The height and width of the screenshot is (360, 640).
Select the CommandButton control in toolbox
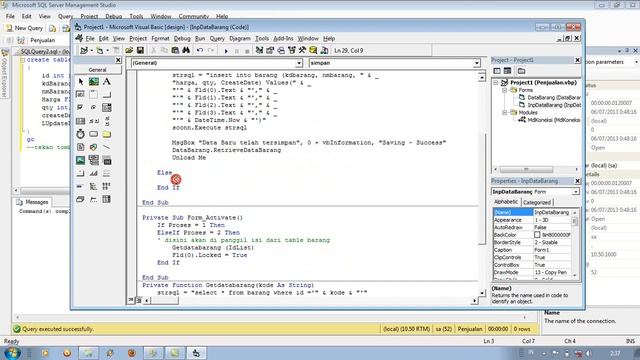click(x=107, y=95)
